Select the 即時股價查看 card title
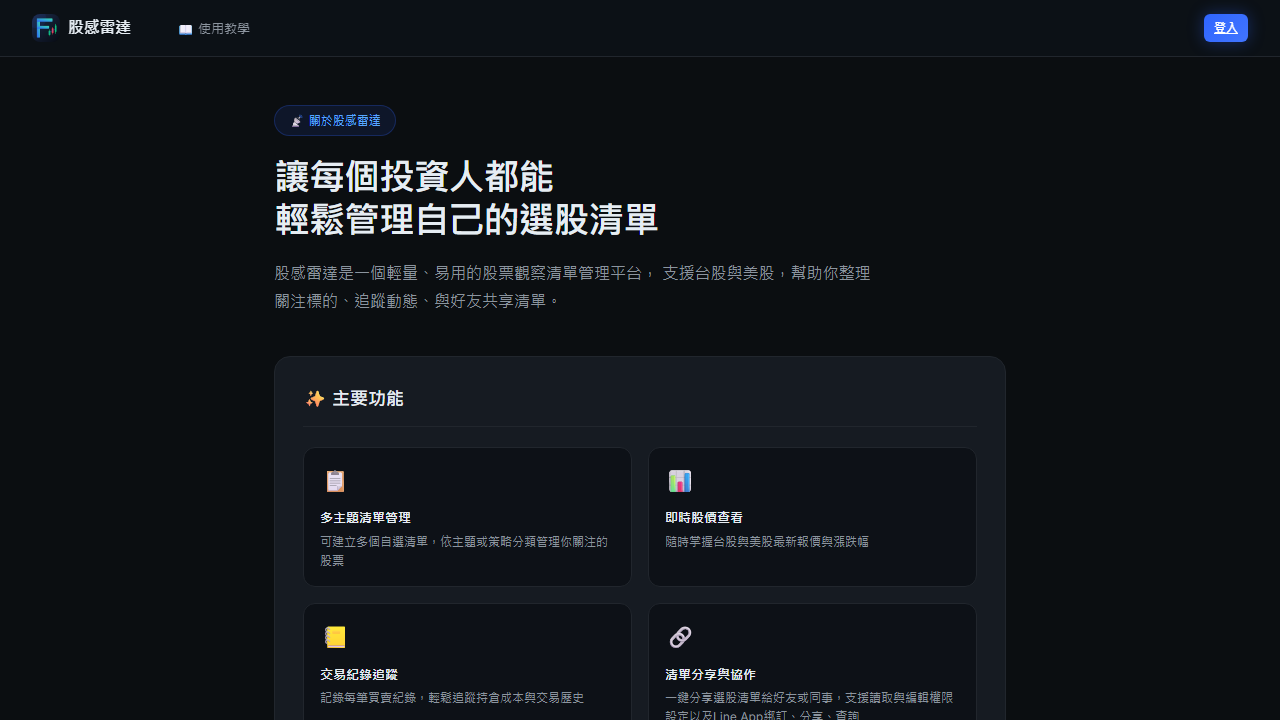This screenshot has height=720, width=1280. coord(704,518)
